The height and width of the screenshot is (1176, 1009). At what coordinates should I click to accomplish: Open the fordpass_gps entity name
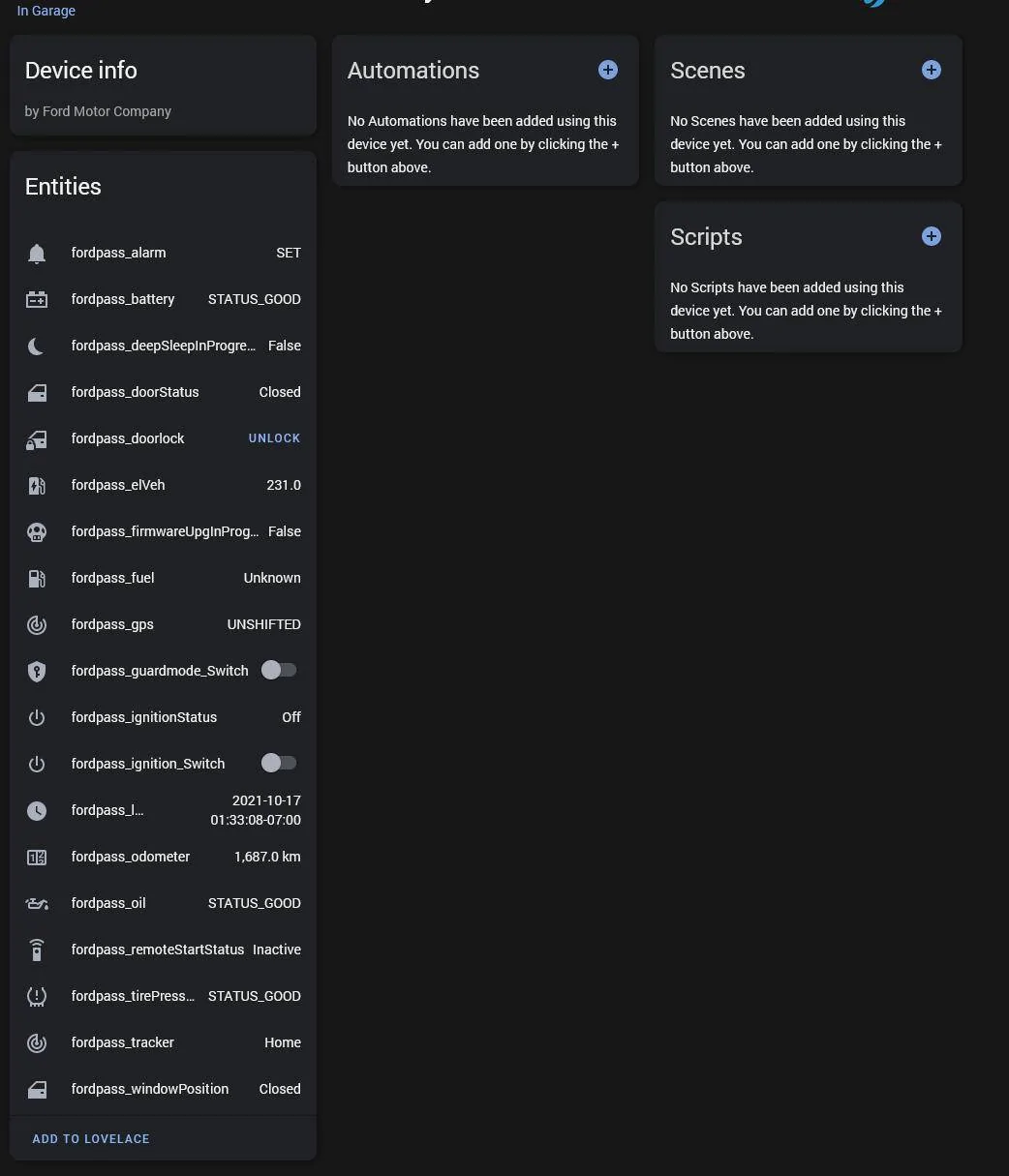click(112, 624)
